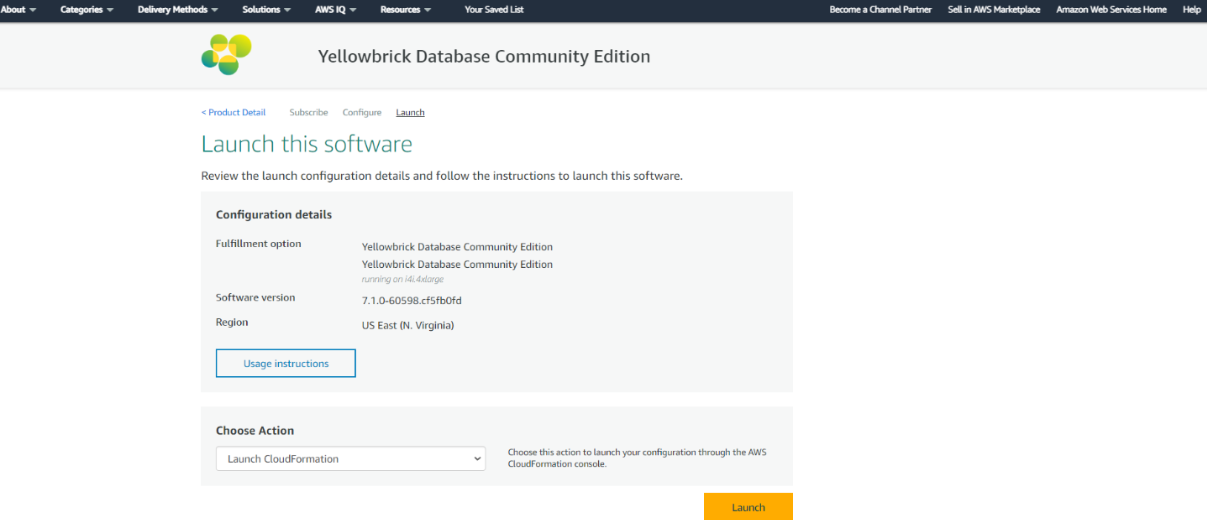Open Become a Channel Partner link
This screenshot has height=520, width=1207.
click(x=880, y=10)
